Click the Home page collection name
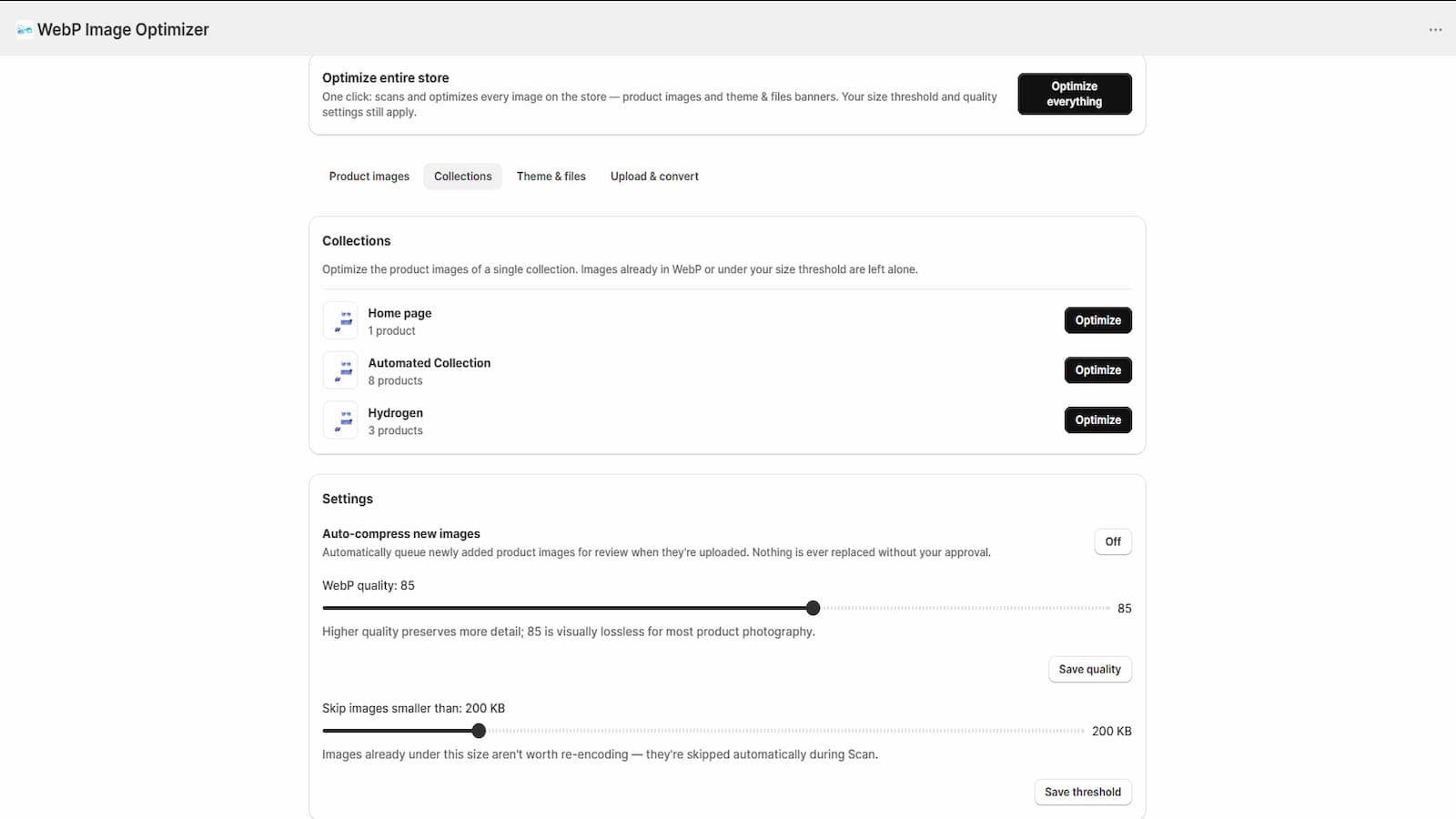Viewport: 1456px width, 819px height. [x=399, y=313]
